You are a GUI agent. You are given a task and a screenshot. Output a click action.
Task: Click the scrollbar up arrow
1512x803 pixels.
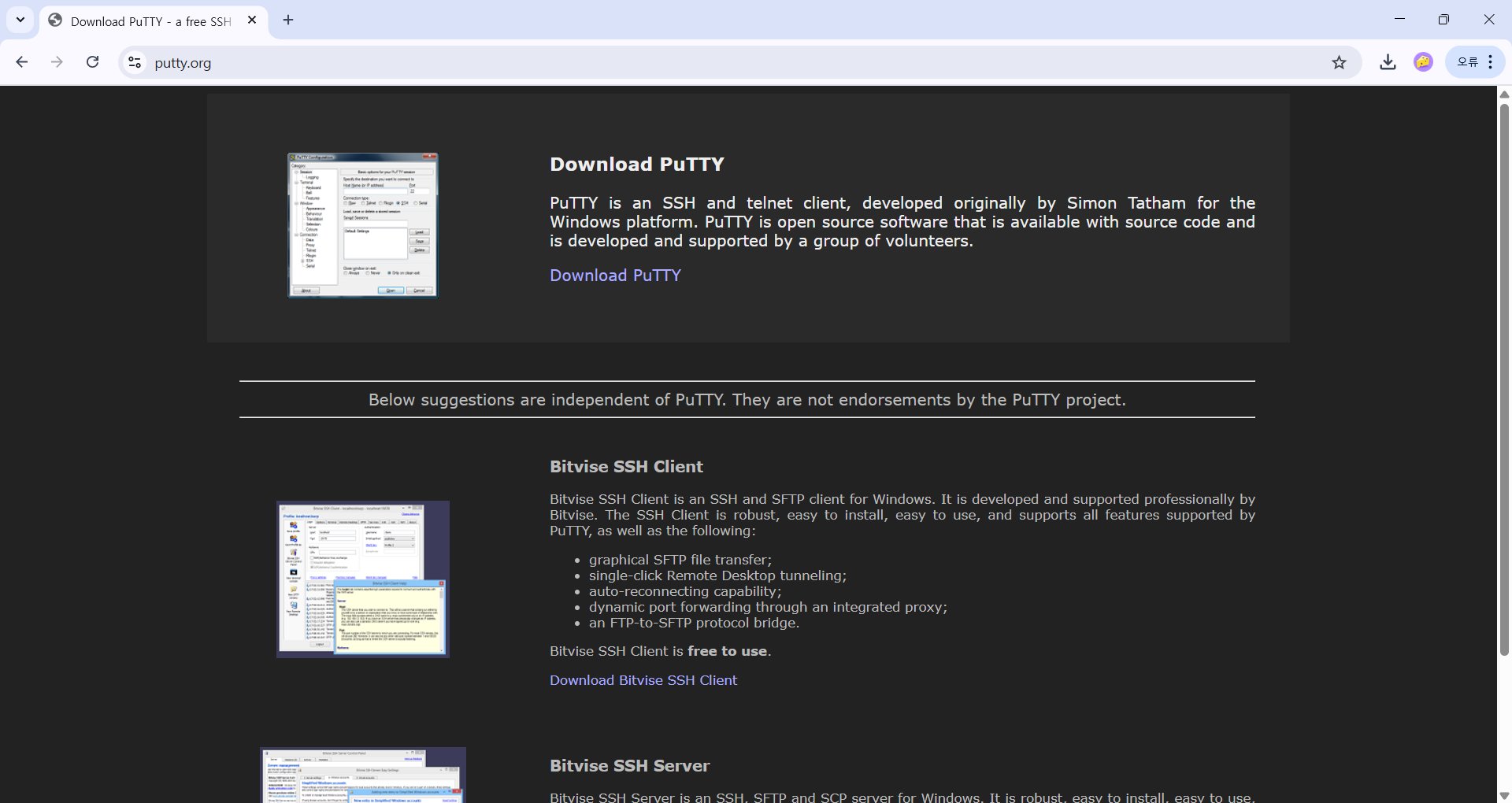point(1504,94)
